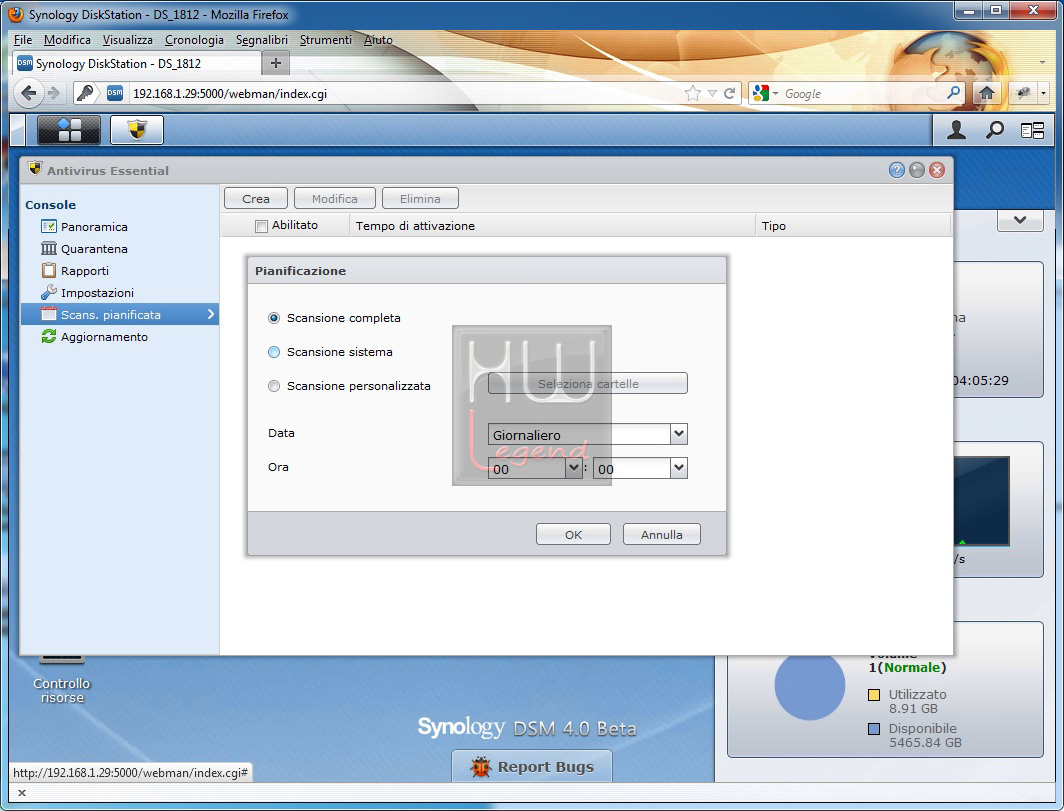The height and width of the screenshot is (811, 1064).
Task: Select Scansione personalizzata radio button
Action: 274,385
